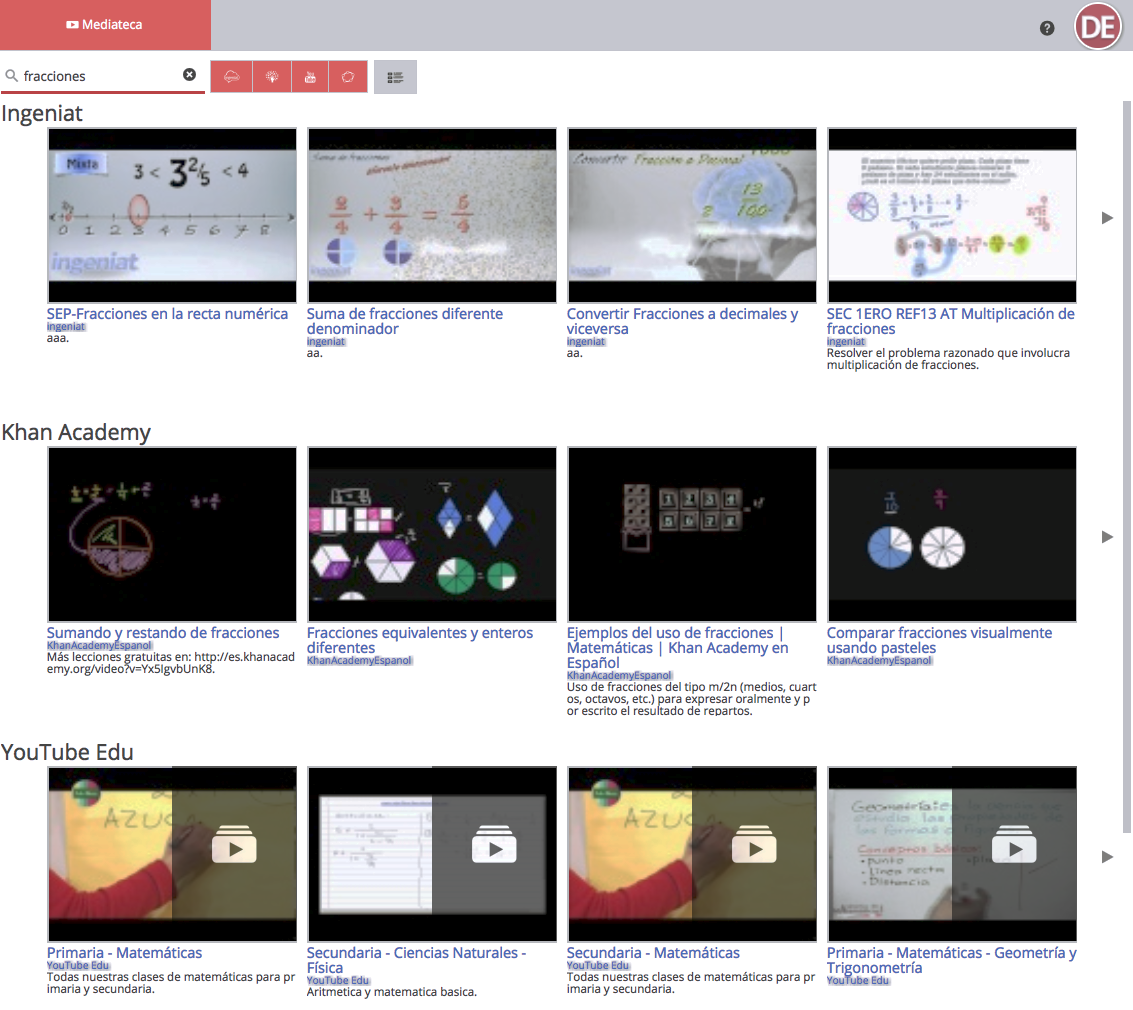Viewport: 1133px width, 1010px height.
Task: Open the DE user profile avatar
Action: (1096, 27)
